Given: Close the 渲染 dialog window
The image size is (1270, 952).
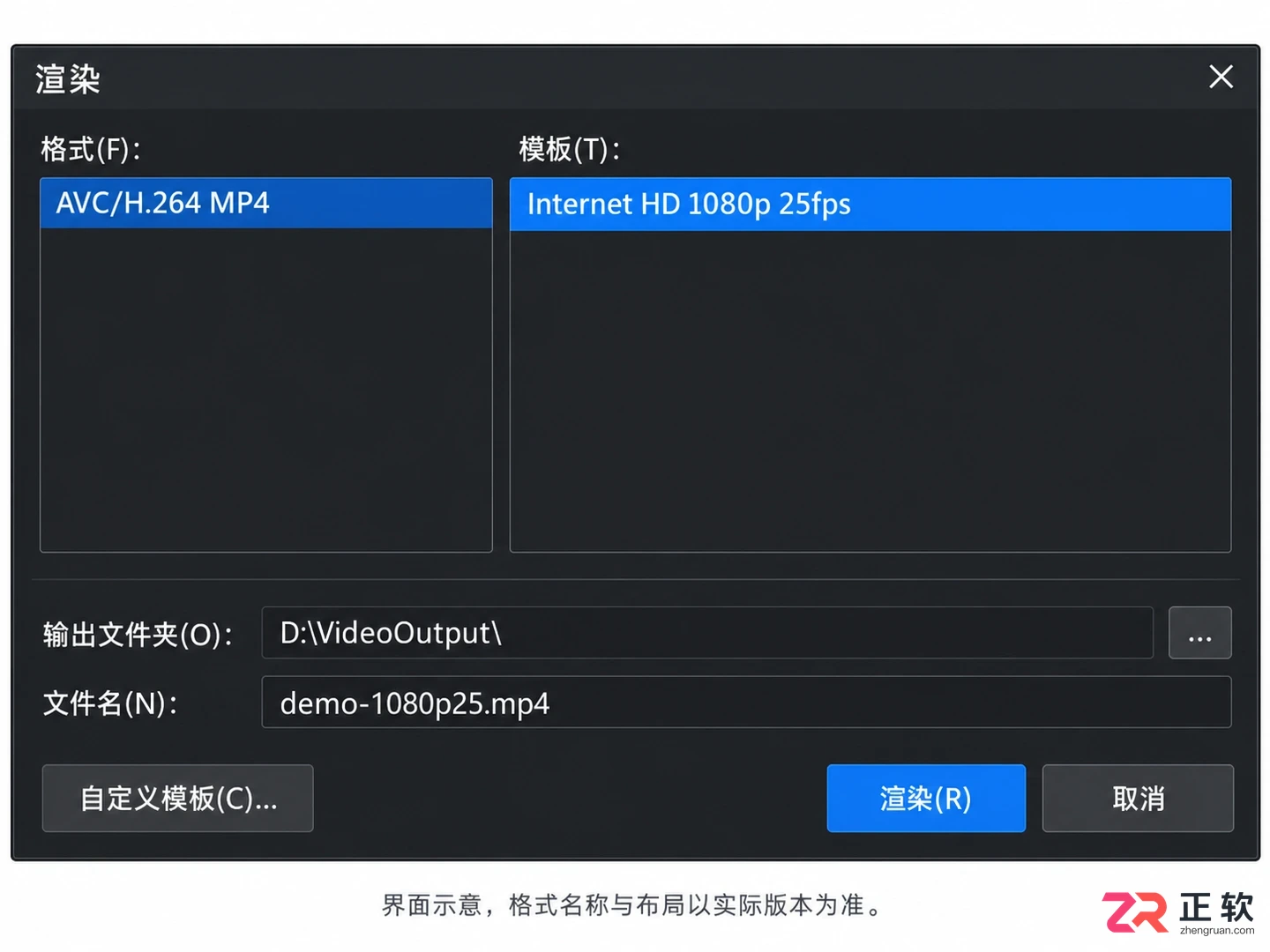Looking at the screenshot, I should (1221, 77).
